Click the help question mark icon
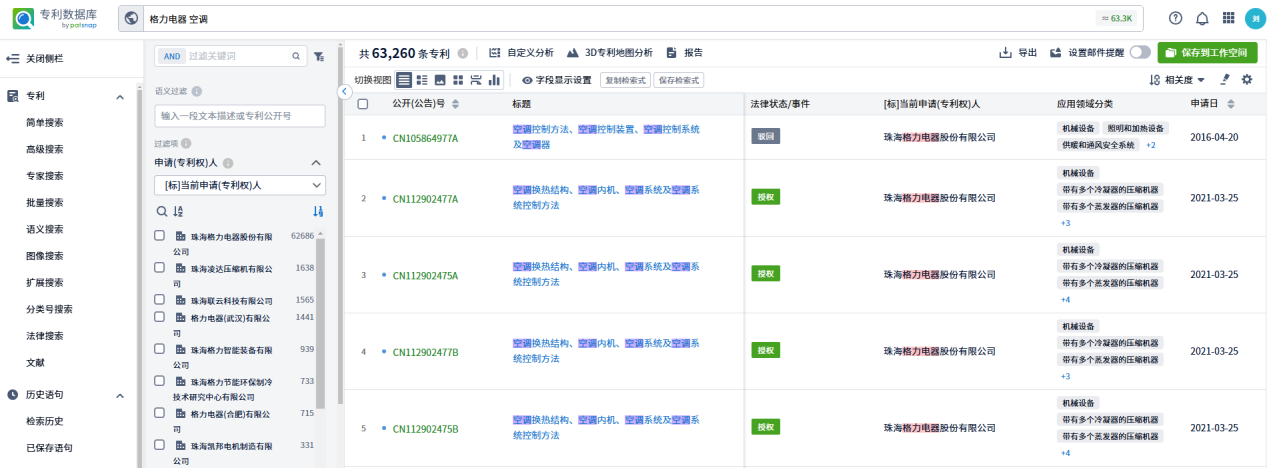 click(1175, 18)
